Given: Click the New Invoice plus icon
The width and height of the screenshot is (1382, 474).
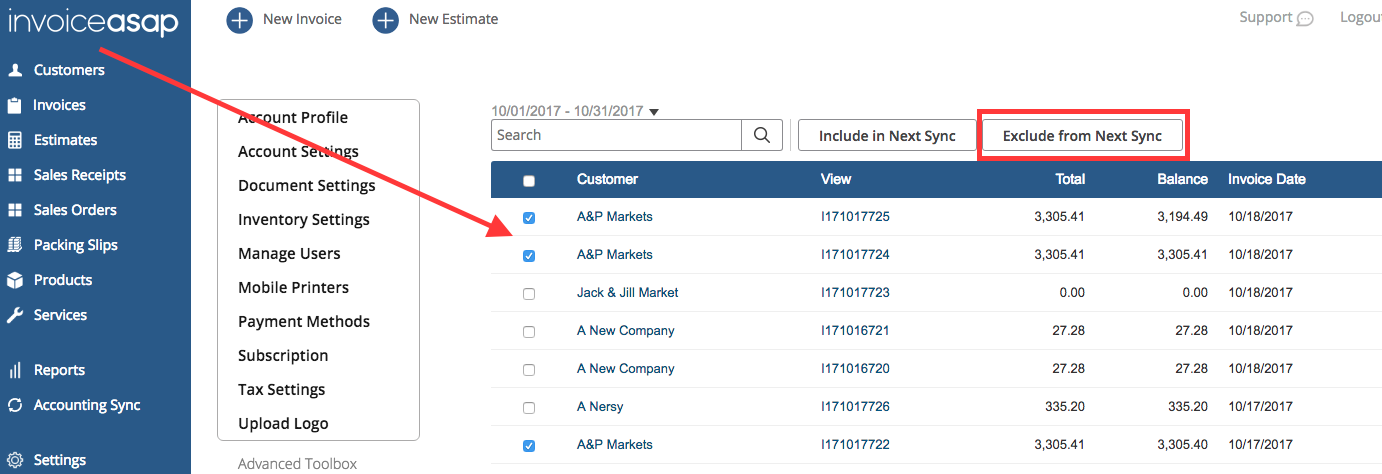Looking at the screenshot, I should click(240, 20).
